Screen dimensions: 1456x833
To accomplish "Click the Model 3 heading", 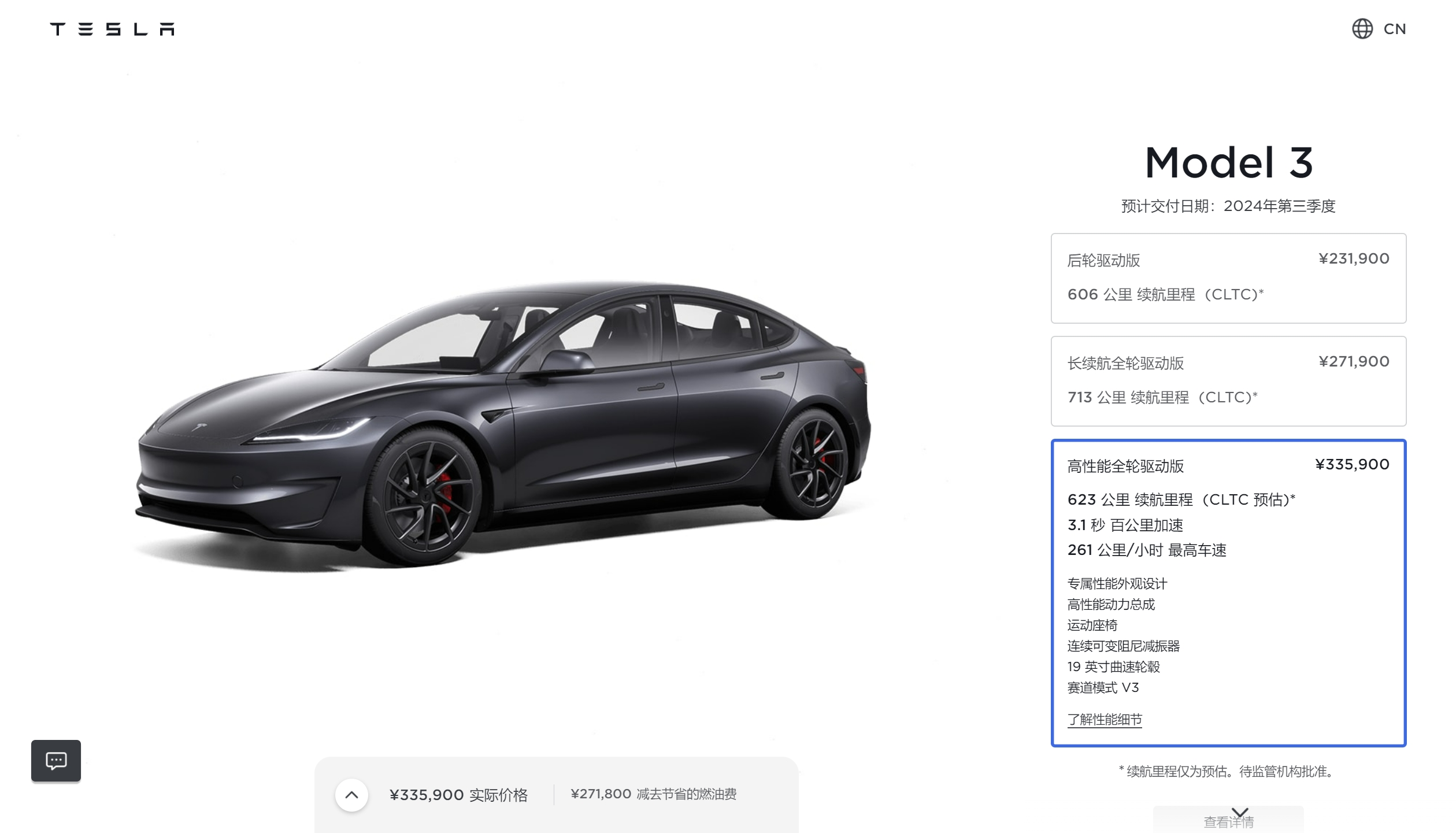I will pyautogui.click(x=1229, y=162).
